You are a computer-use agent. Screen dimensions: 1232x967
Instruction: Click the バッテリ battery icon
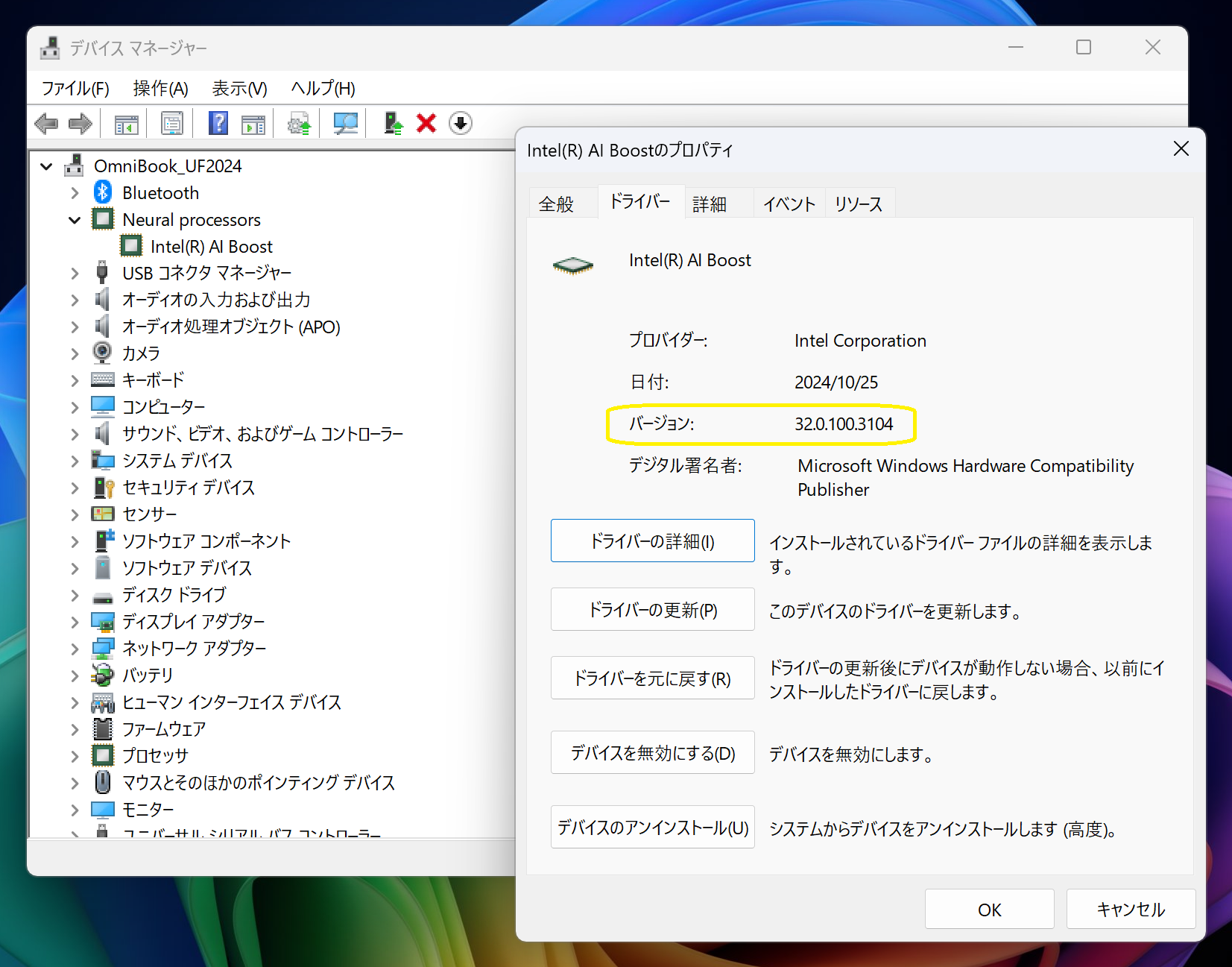click(x=103, y=675)
